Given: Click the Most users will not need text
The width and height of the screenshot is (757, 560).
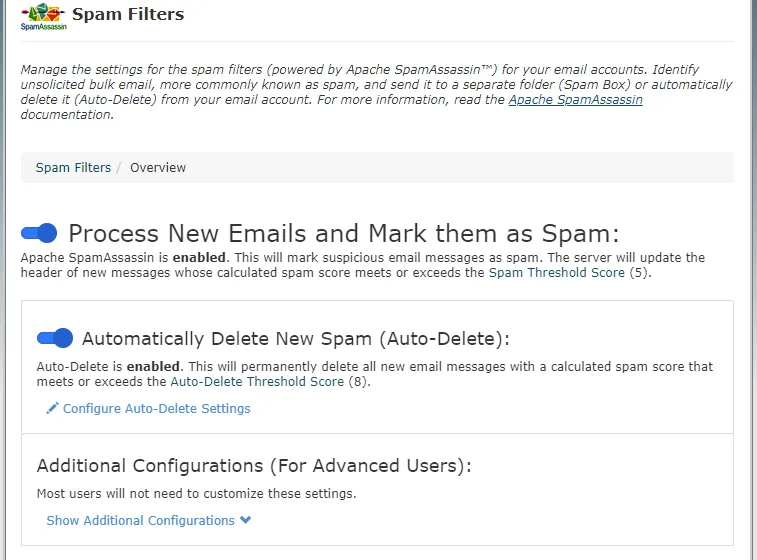Looking at the screenshot, I should click(196, 493).
